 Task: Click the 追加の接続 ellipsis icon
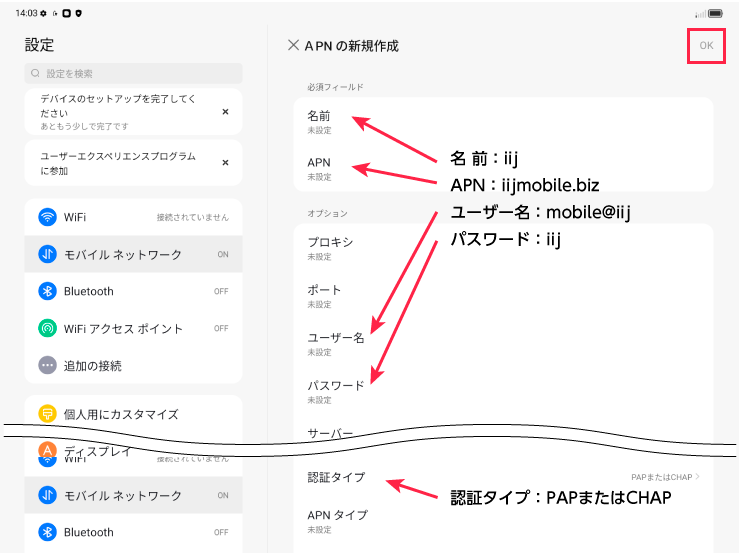click(x=47, y=365)
